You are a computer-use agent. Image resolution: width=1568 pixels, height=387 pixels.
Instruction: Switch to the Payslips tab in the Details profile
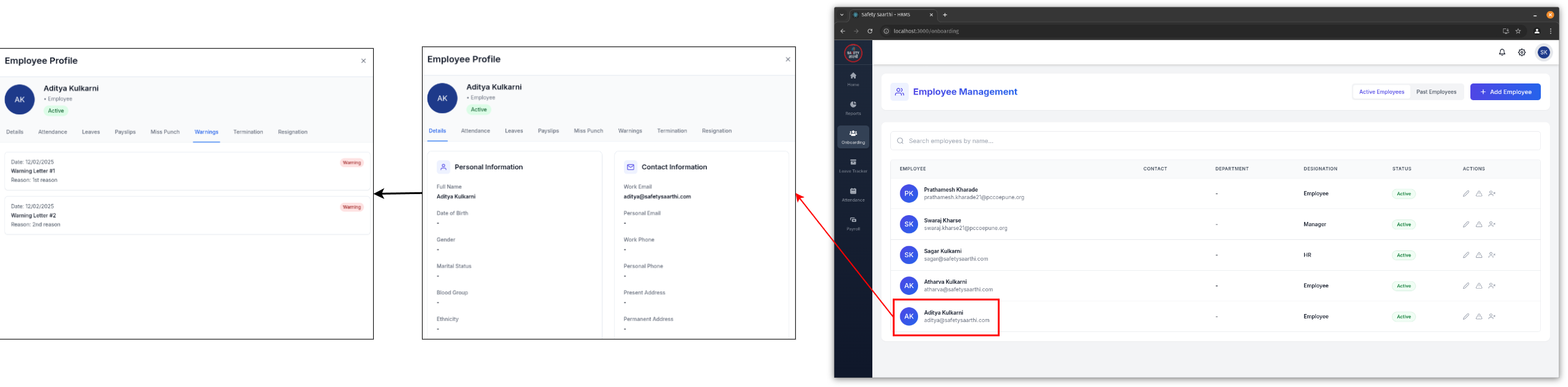pyautogui.click(x=548, y=131)
